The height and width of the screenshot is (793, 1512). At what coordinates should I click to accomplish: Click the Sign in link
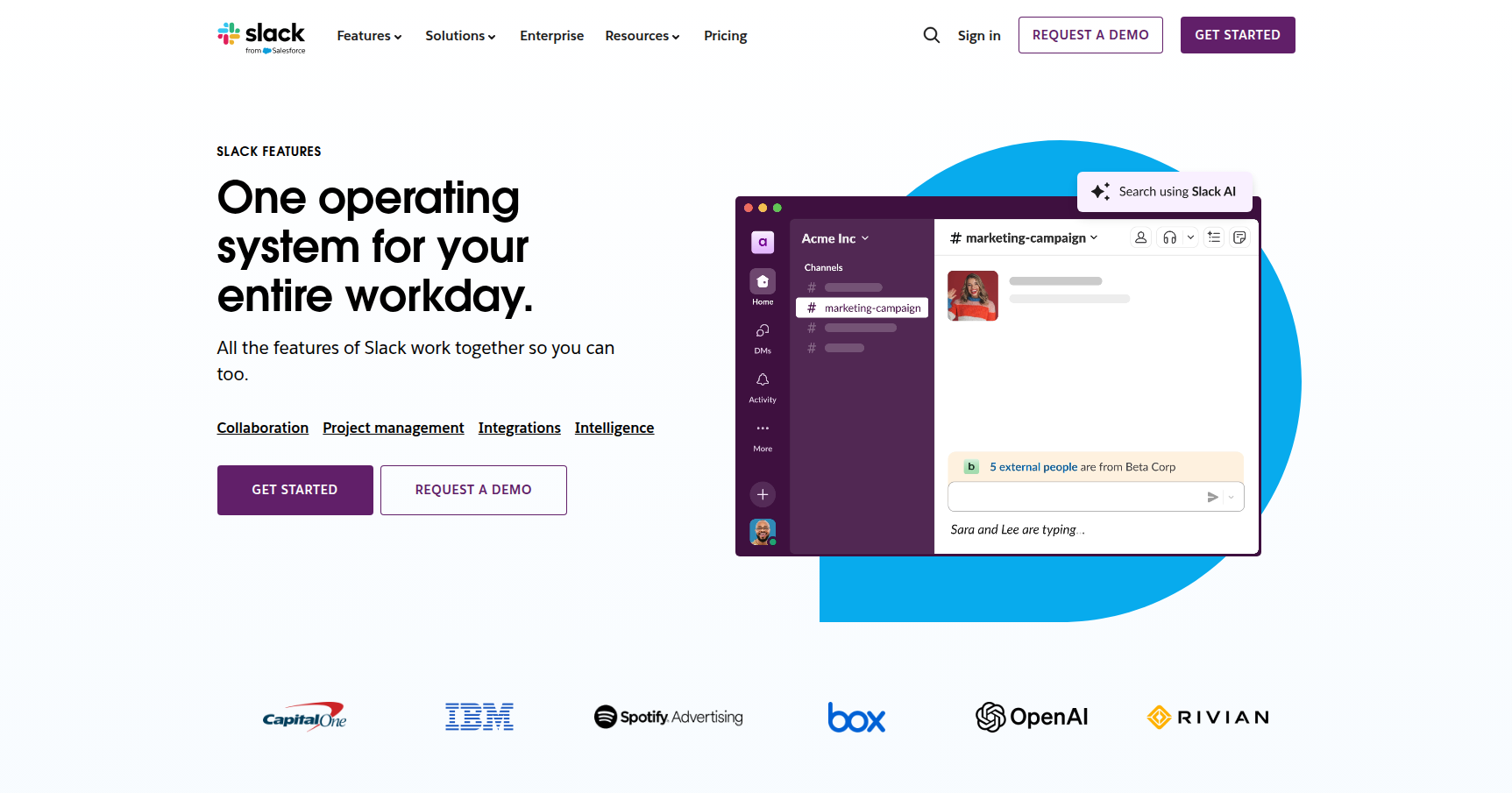pyautogui.click(x=978, y=36)
